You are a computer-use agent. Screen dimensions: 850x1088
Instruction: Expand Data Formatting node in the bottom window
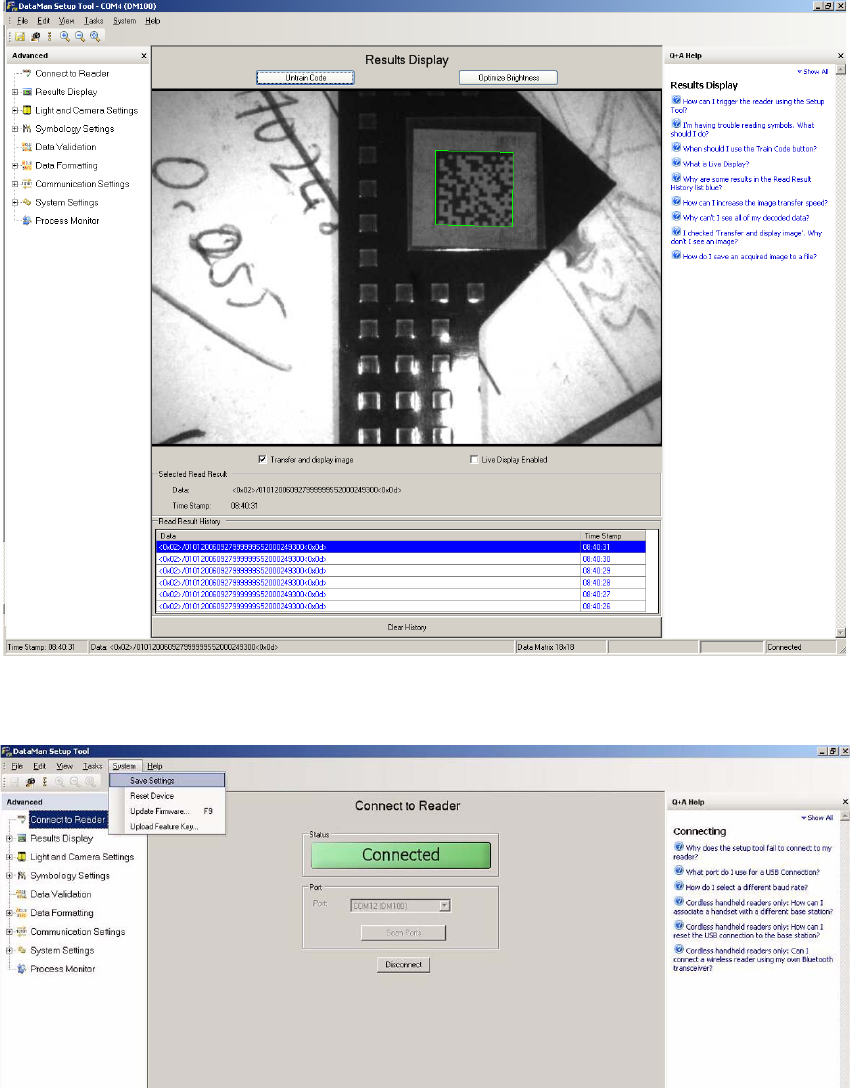tap(10, 913)
